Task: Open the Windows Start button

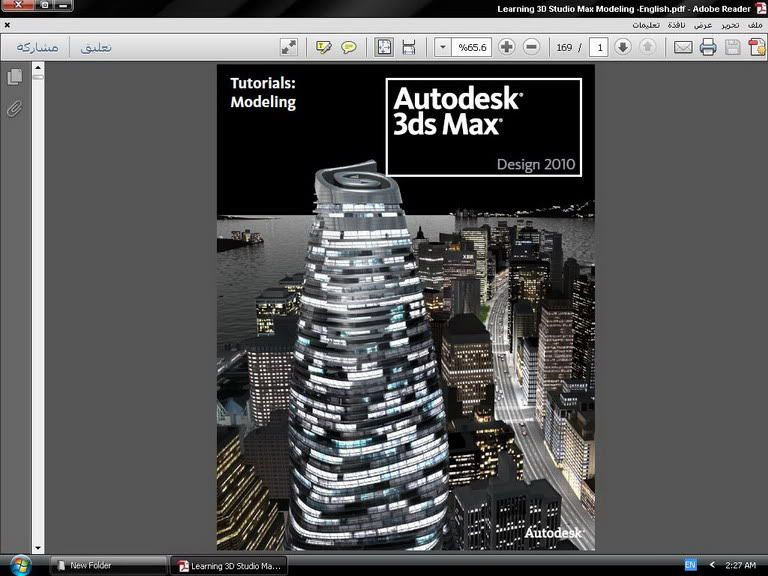Action: pyautogui.click(x=19, y=566)
